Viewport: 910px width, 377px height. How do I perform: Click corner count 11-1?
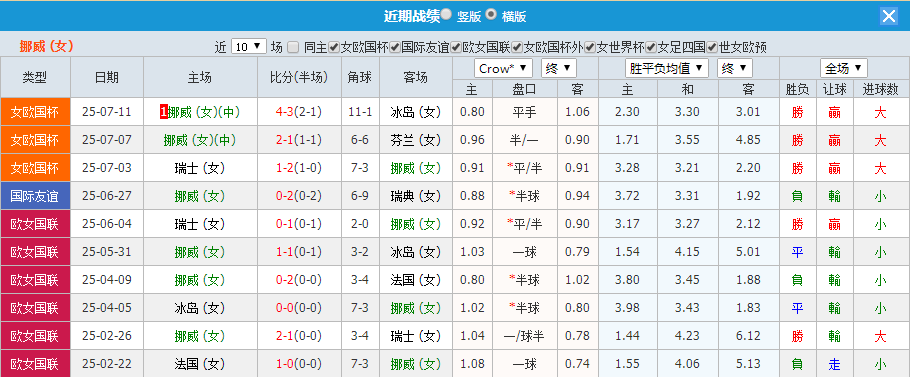click(x=360, y=112)
